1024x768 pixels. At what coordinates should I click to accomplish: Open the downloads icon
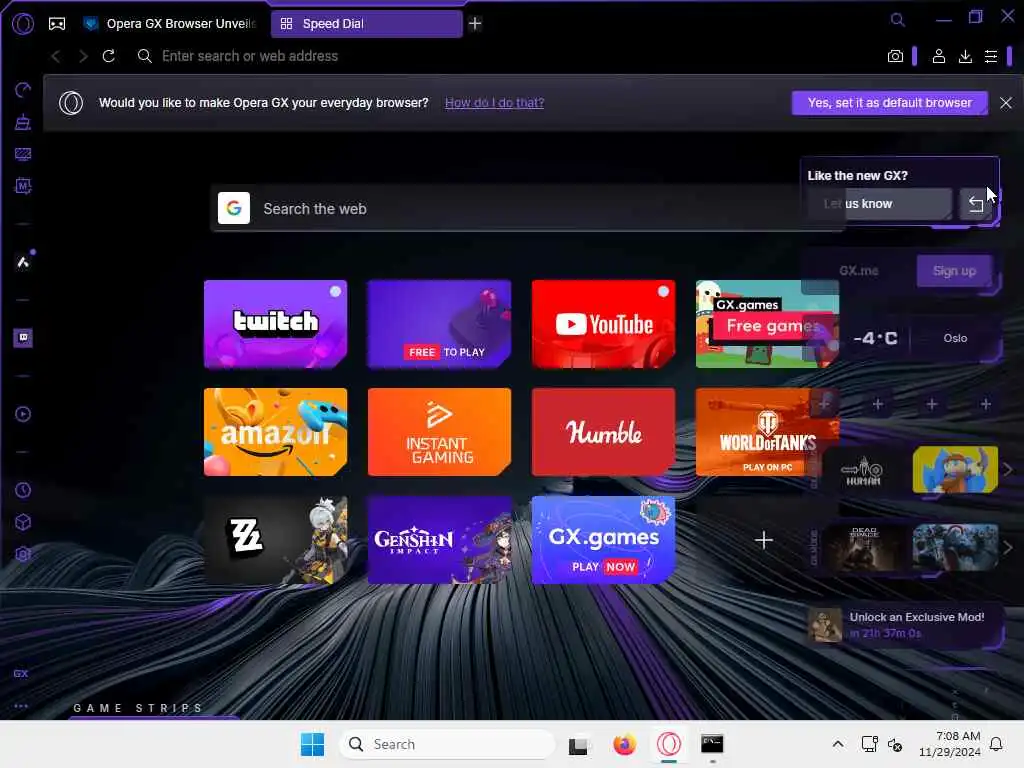coord(965,56)
